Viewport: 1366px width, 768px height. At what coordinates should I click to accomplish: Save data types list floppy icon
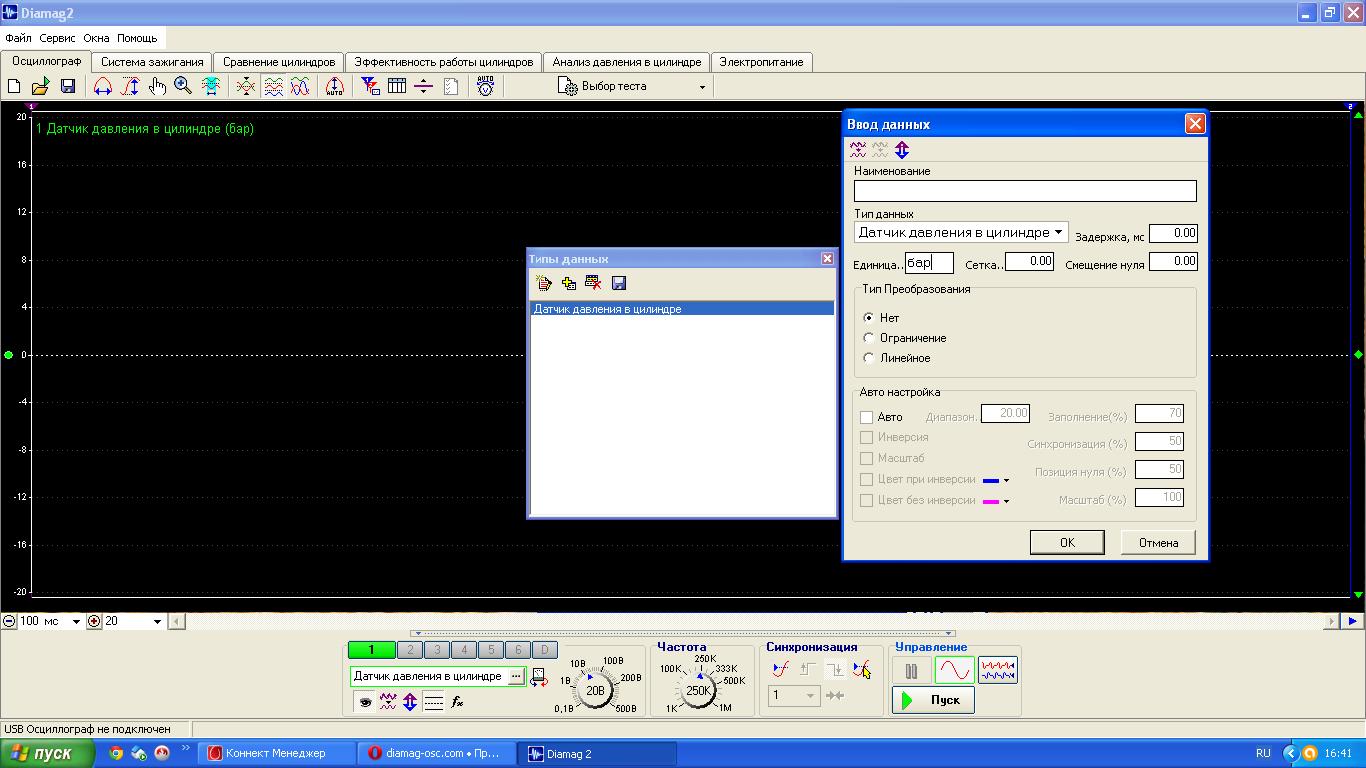pyautogui.click(x=618, y=284)
